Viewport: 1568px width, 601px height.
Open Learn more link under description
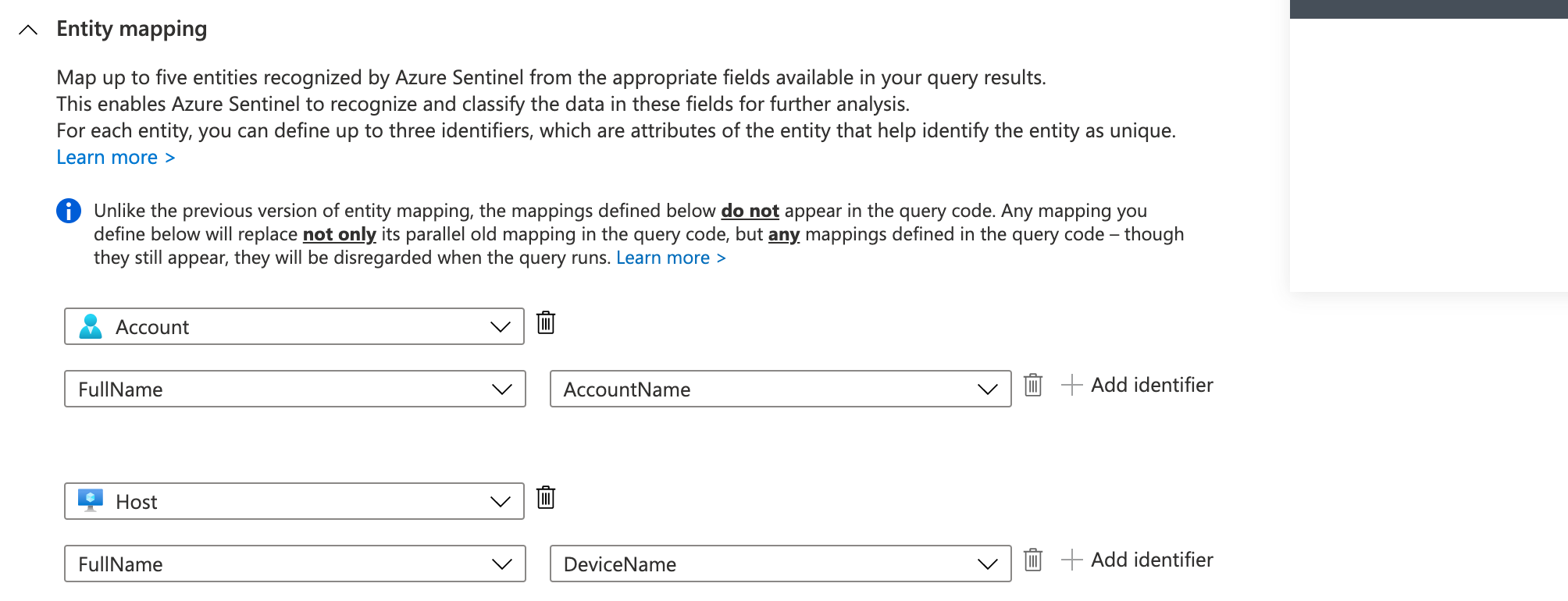tap(116, 158)
